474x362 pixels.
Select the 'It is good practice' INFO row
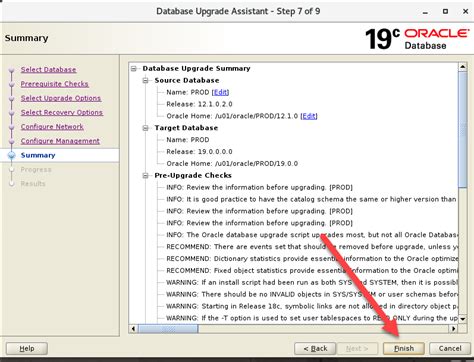[x=311, y=199]
